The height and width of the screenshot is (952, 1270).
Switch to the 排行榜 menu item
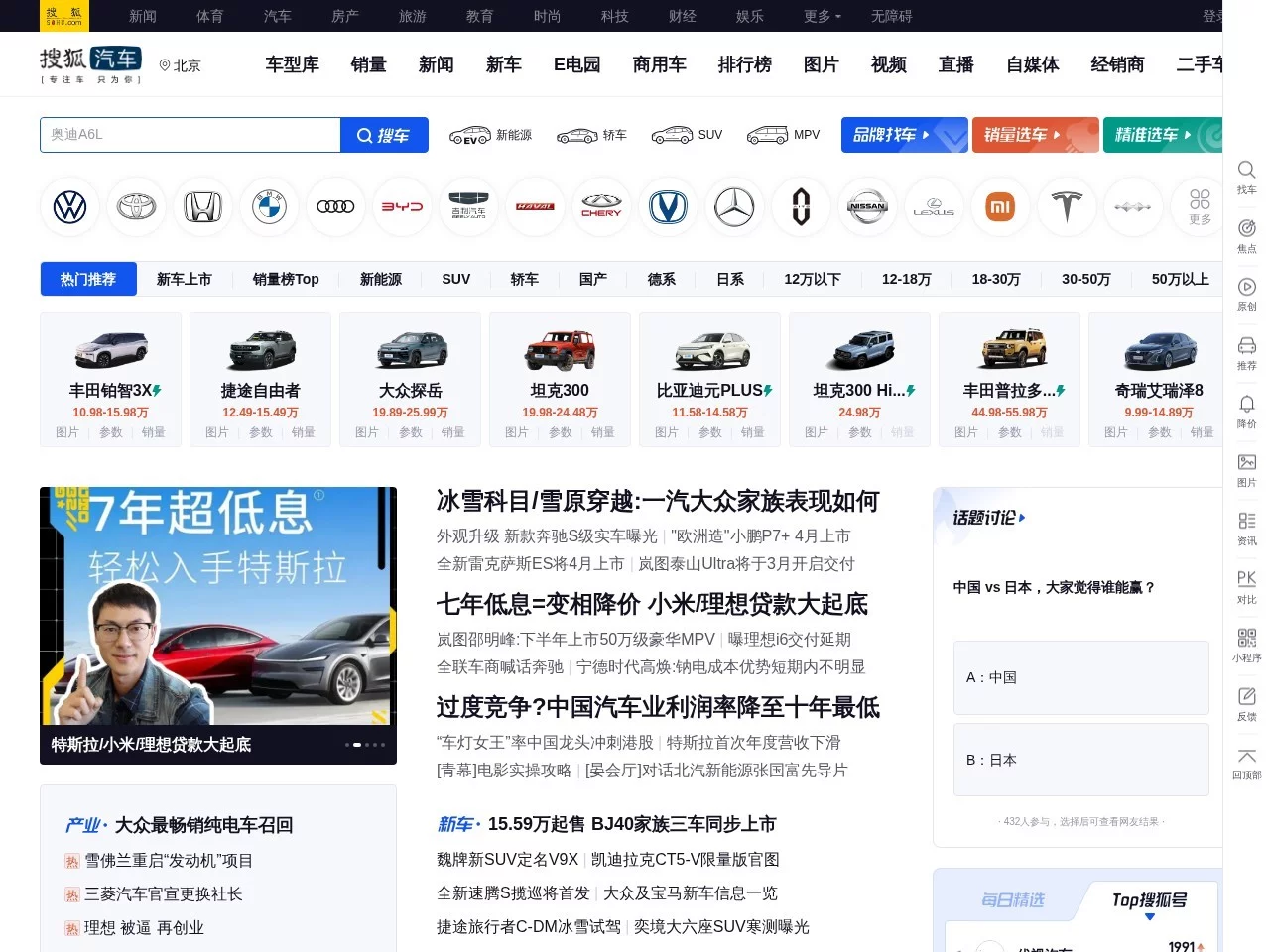pos(745,64)
